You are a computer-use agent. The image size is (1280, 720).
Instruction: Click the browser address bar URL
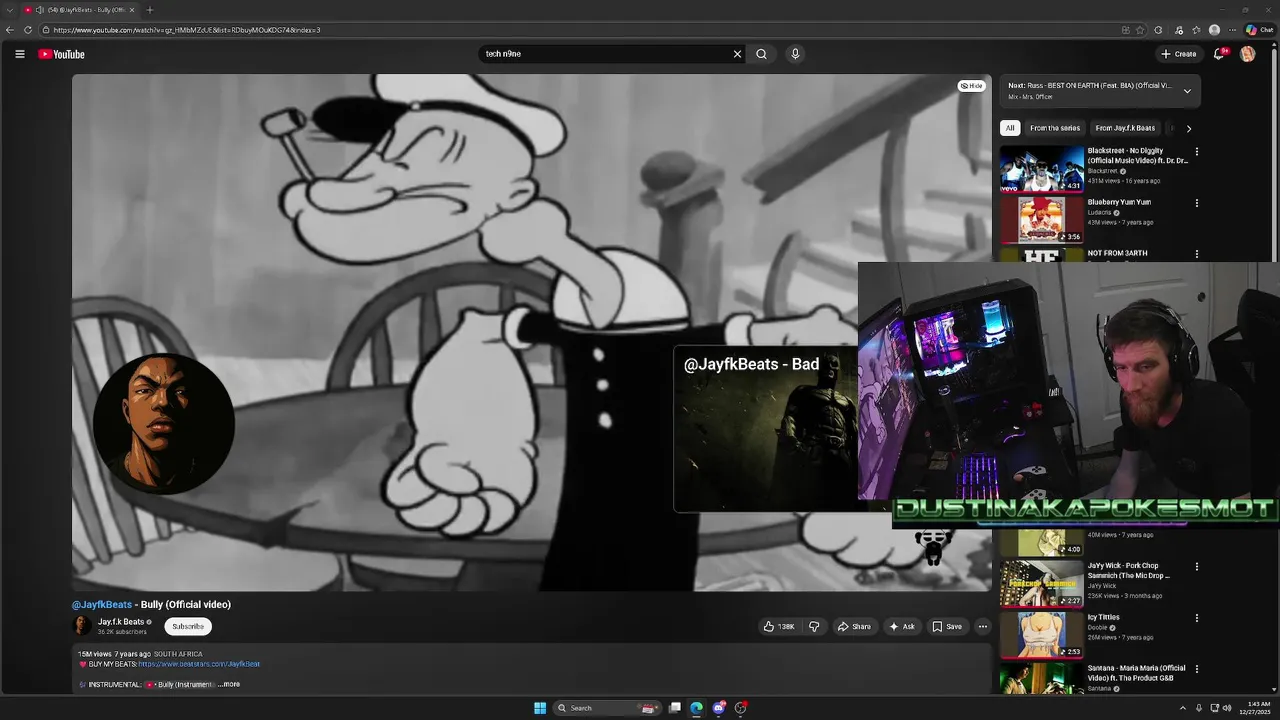click(x=187, y=30)
